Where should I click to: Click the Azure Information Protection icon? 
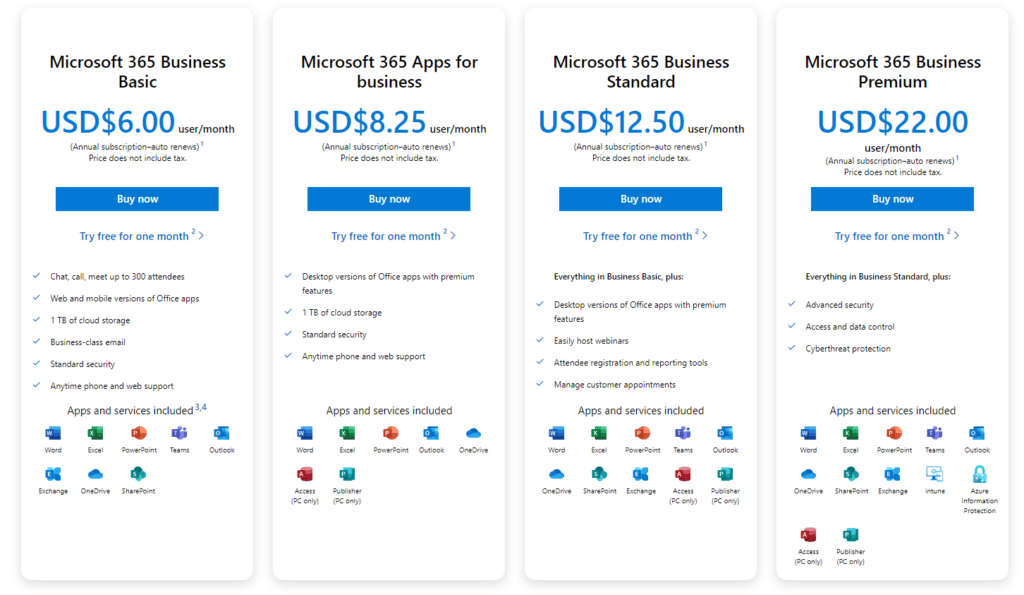coord(979,474)
